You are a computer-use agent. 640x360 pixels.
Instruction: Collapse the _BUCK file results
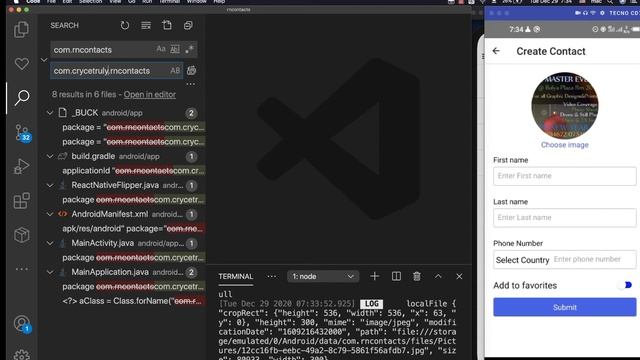coord(49,113)
